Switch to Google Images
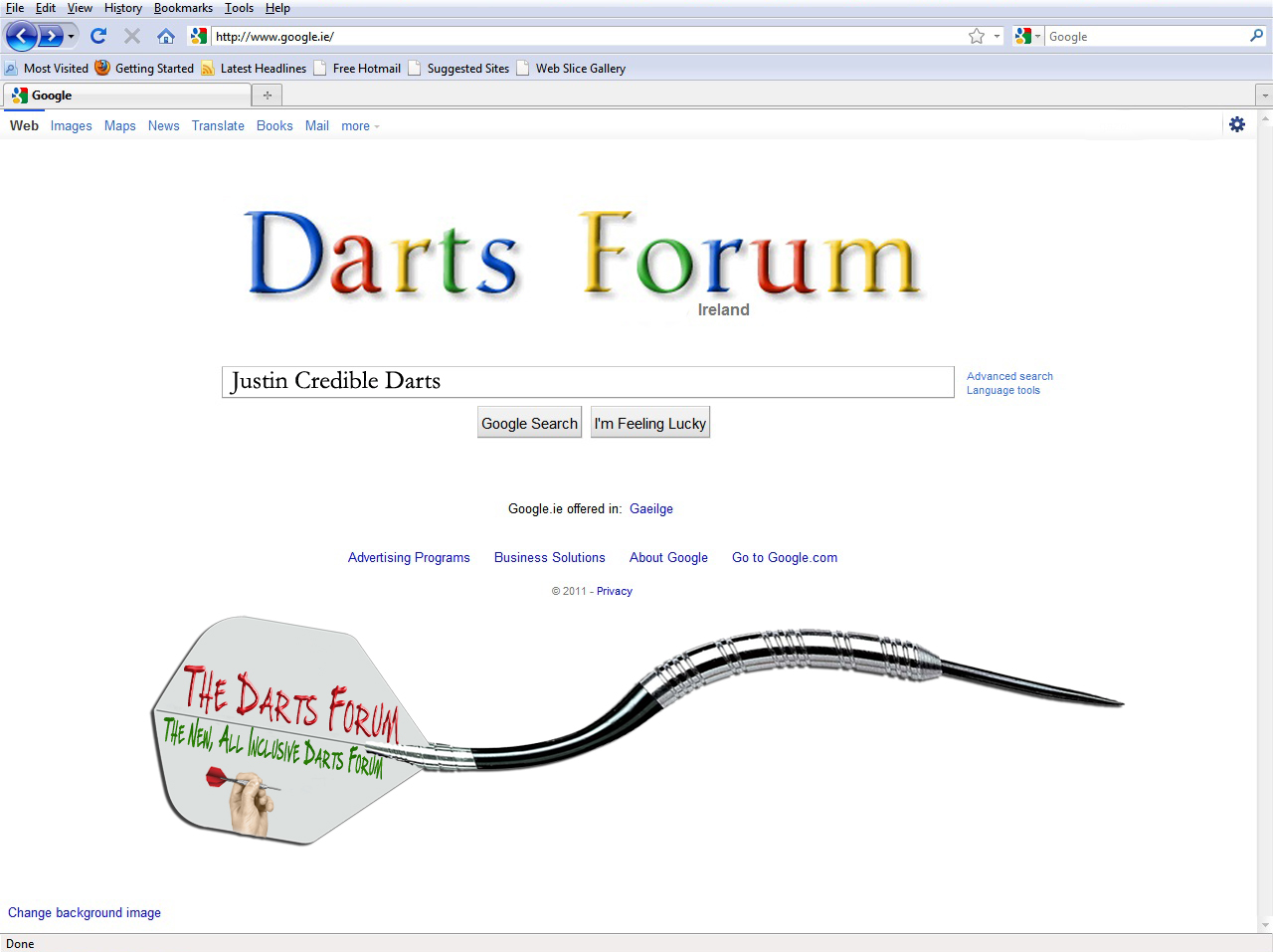This screenshot has height=952, width=1273. (x=71, y=126)
